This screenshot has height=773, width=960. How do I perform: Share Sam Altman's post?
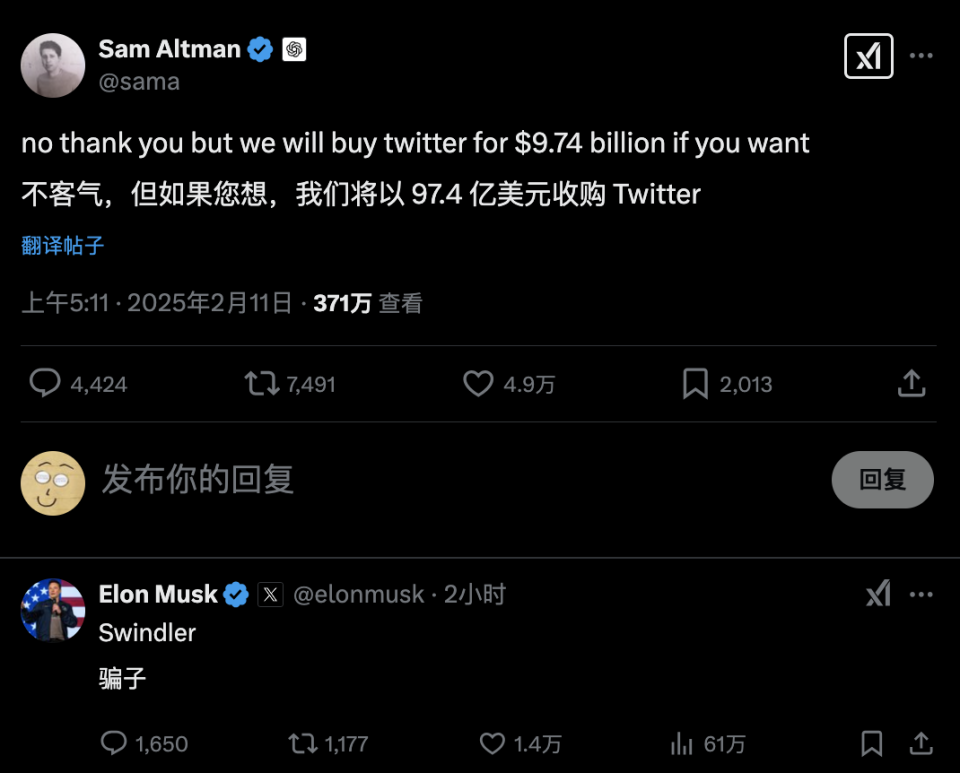tap(911, 383)
